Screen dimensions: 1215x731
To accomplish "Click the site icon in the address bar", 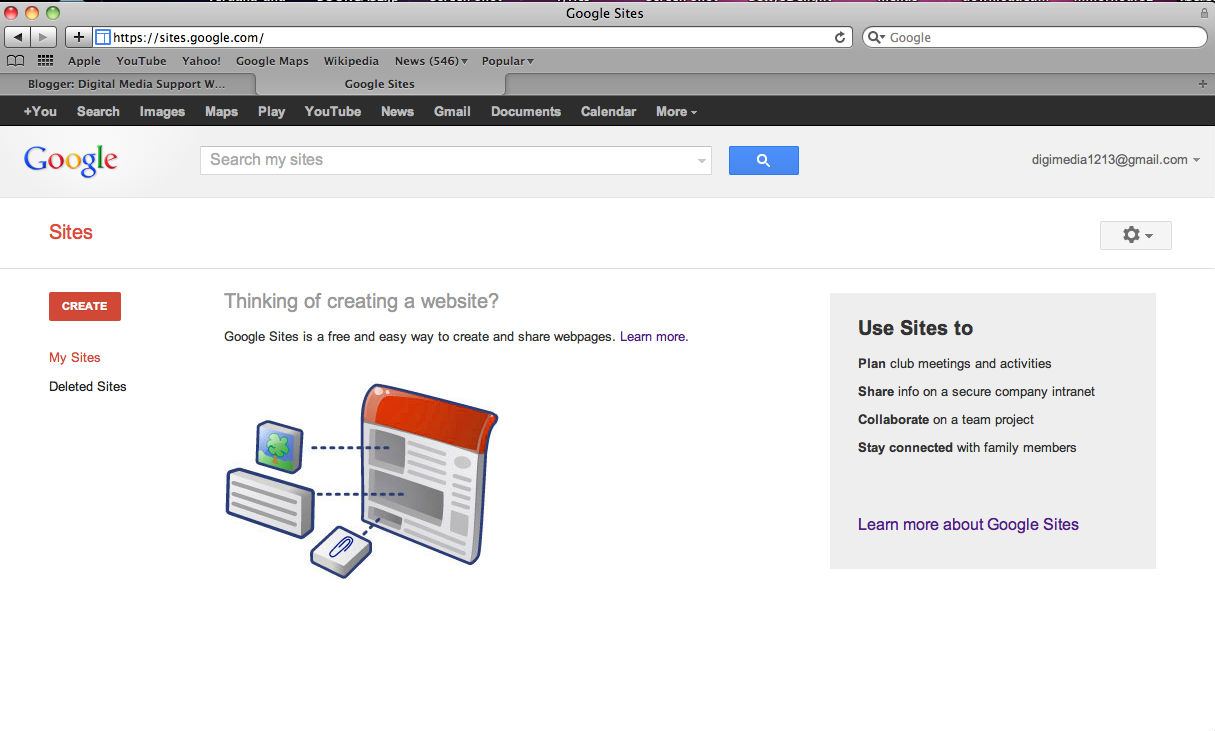I will tap(102, 37).
